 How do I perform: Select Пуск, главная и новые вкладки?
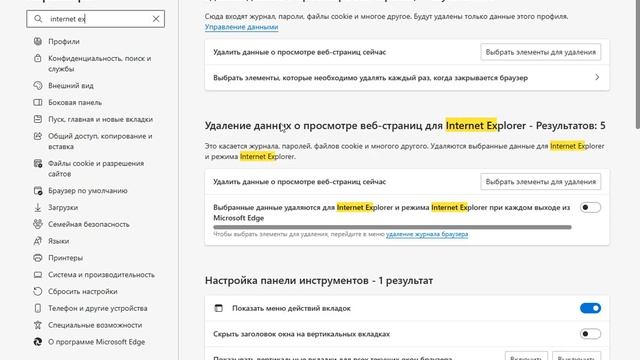pos(100,119)
